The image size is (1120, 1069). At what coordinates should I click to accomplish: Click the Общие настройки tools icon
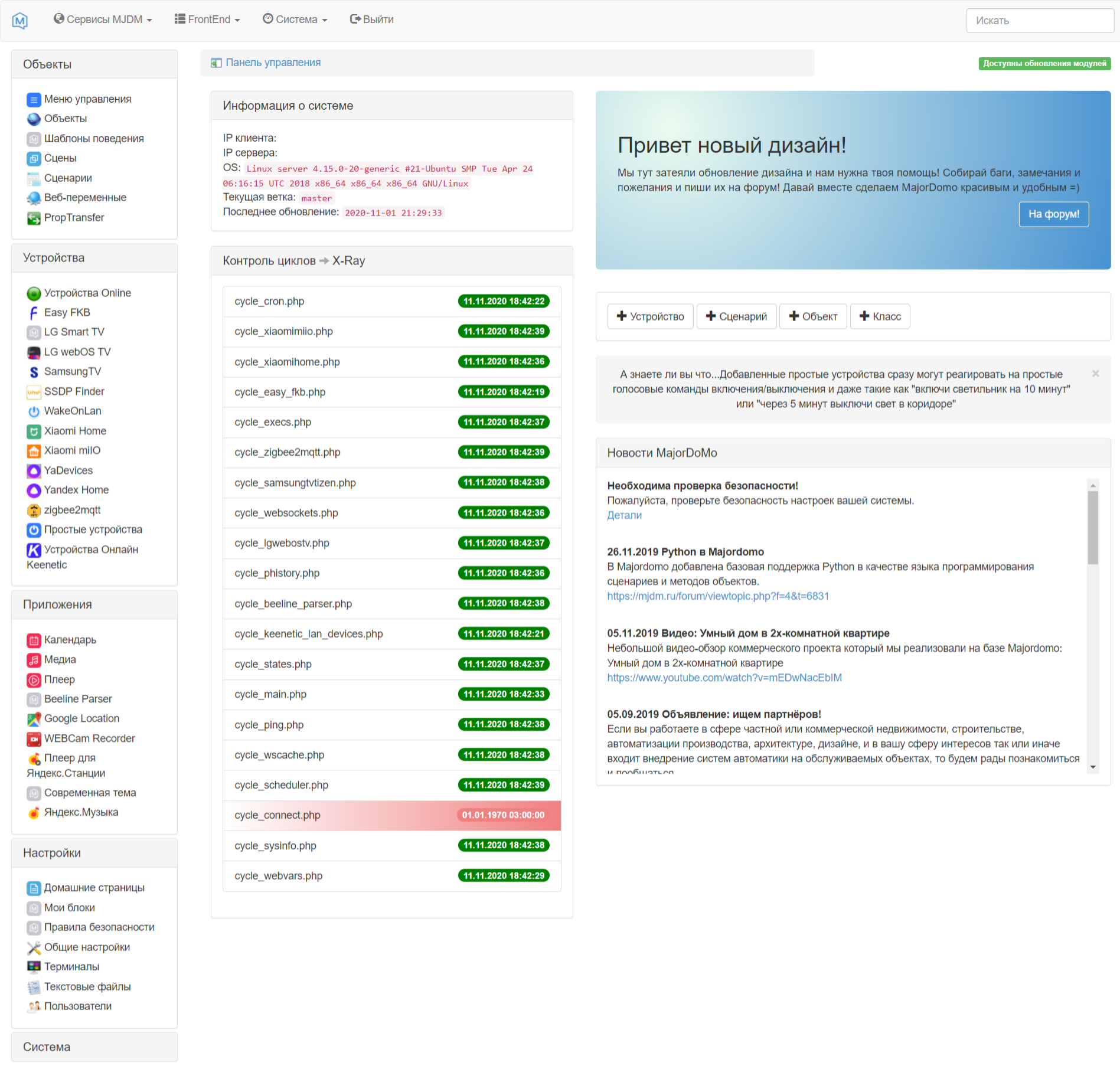tap(34, 948)
